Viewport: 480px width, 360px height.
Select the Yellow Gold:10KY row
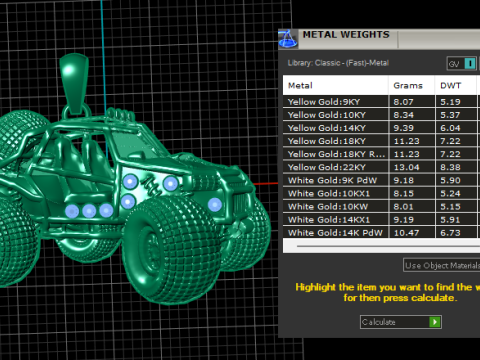click(381, 115)
